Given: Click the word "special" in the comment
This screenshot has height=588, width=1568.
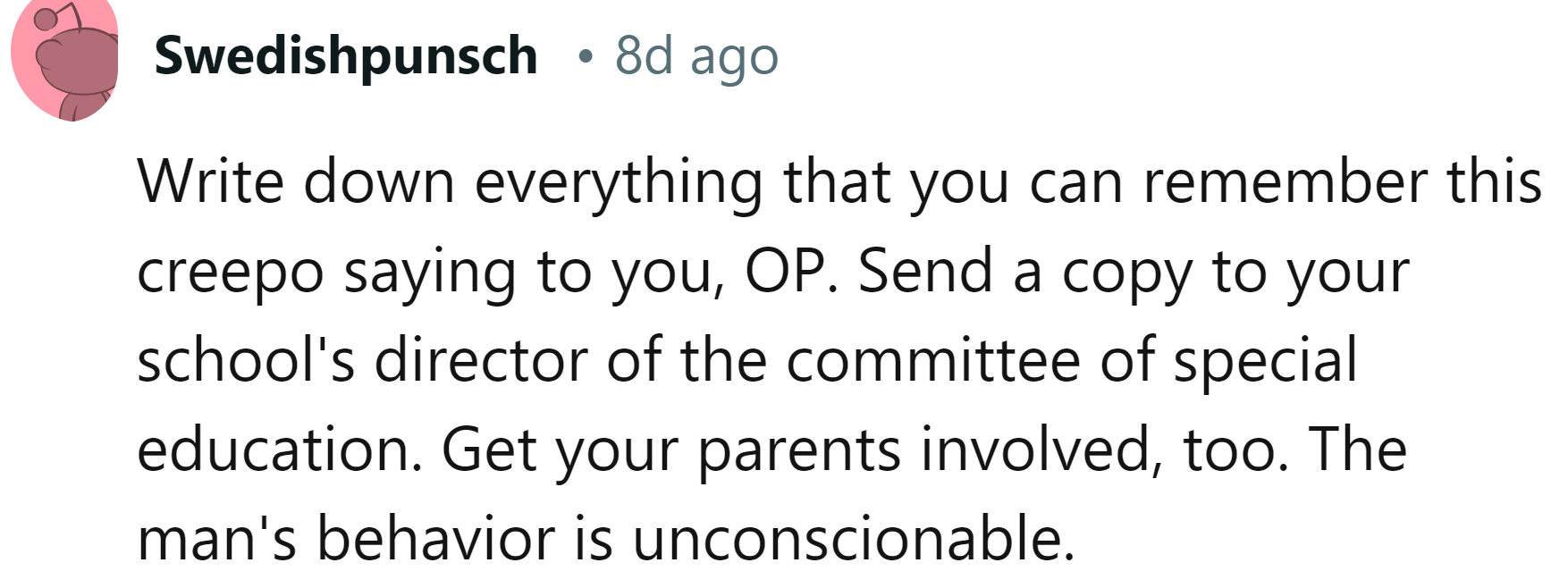Looking at the screenshot, I should click(1264, 362).
